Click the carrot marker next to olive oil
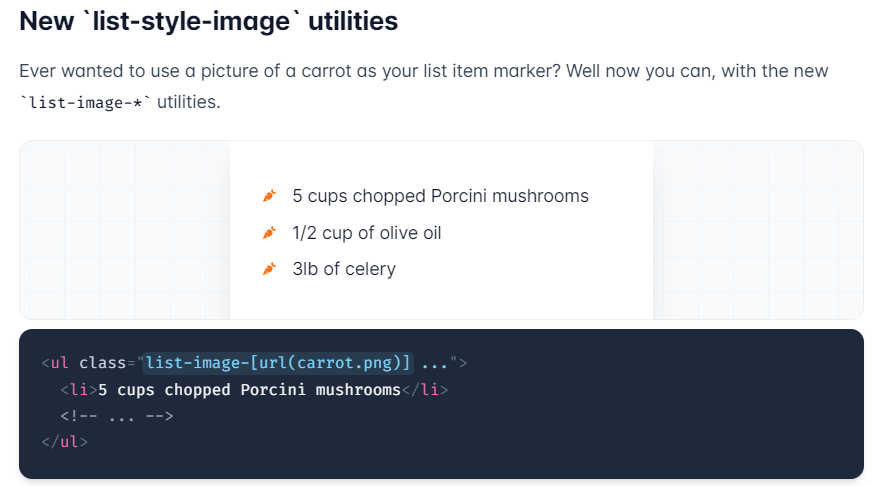874x486 pixels. 268,233
